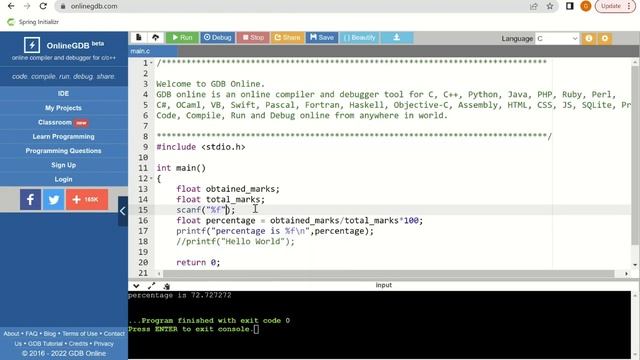Share on Facebook icon
This screenshot has height=360, width=640.
pyautogui.click(x=30, y=200)
